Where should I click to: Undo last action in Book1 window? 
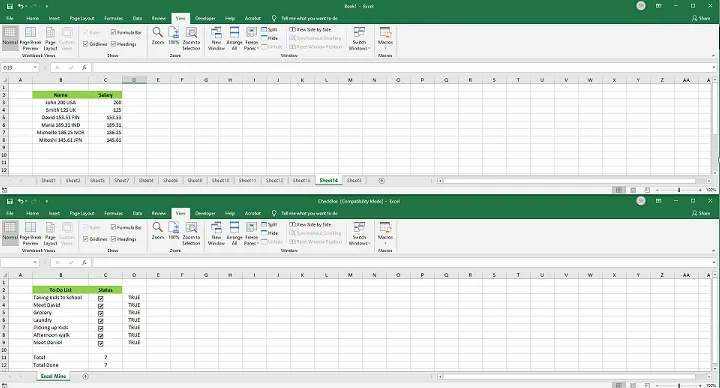pos(21,6)
